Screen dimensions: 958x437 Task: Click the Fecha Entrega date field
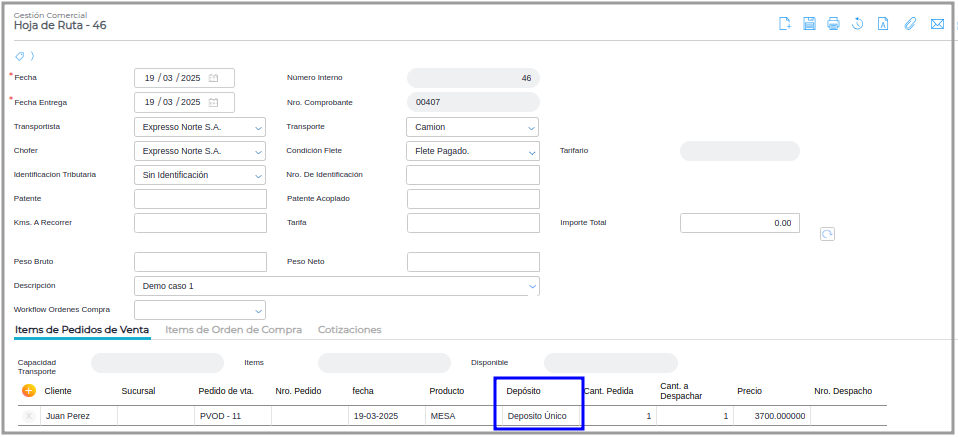tap(185, 102)
